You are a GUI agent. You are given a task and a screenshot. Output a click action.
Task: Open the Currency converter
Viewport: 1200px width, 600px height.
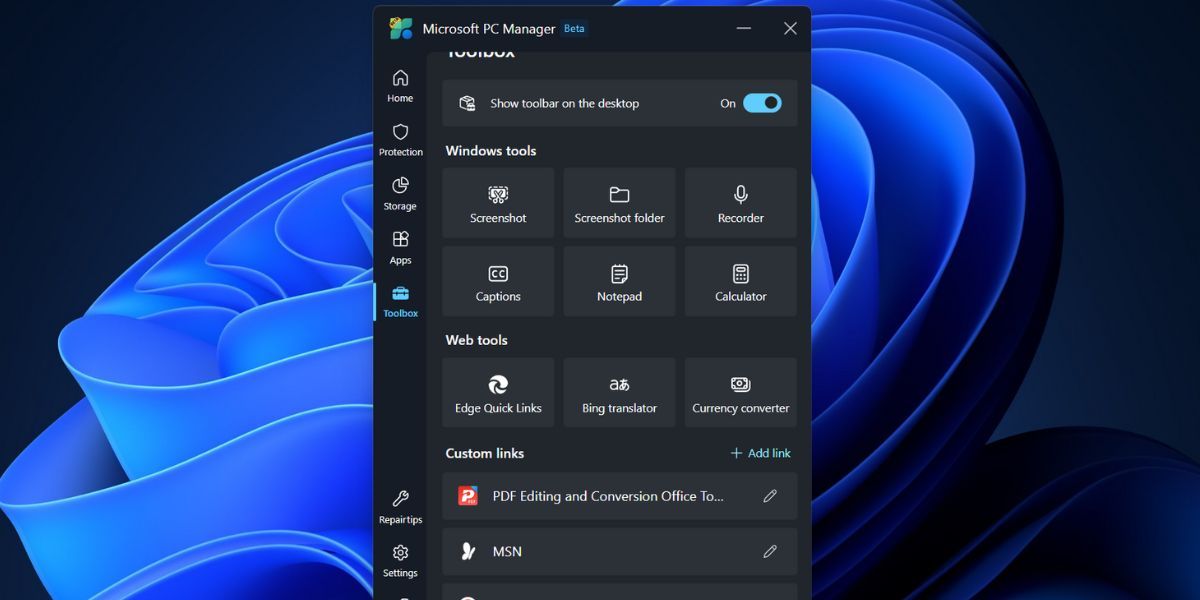tap(740, 392)
